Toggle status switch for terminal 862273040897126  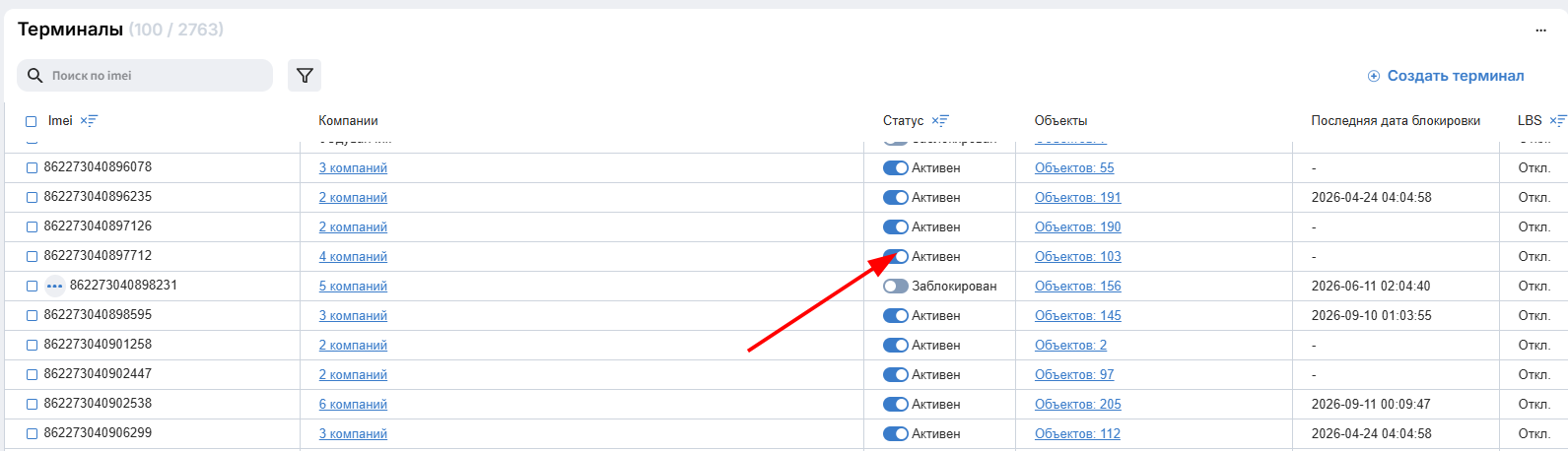[895, 227]
